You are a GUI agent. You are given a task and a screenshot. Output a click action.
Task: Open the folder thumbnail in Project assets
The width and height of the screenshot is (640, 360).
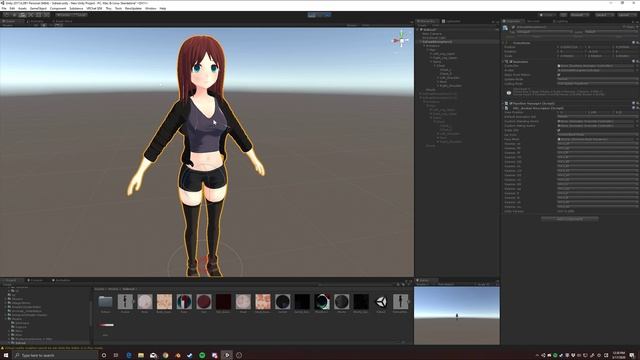[x=105, y=302]
